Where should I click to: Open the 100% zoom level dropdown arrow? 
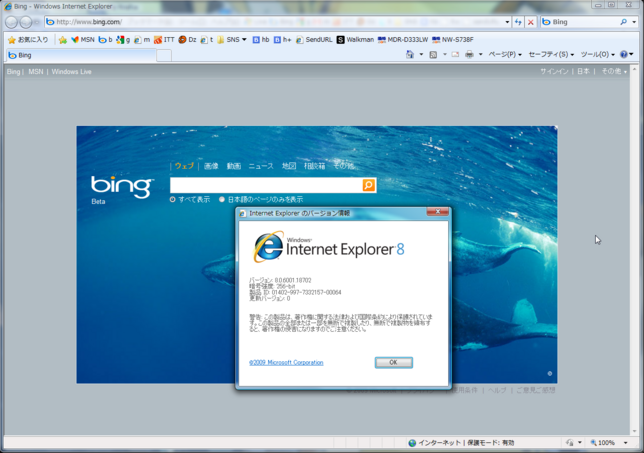pos(626,443)
